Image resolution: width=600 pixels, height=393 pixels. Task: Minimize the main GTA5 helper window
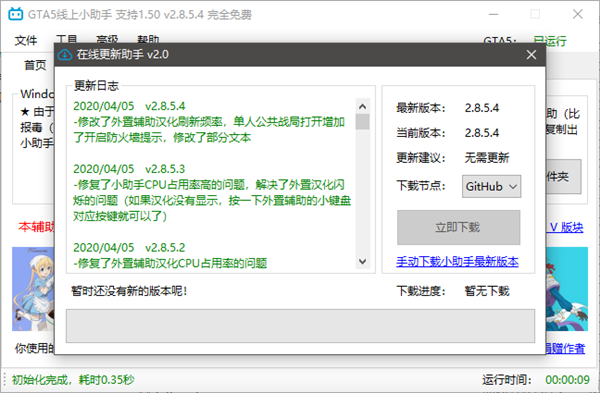pyautogui.click(x=494, y=15)
